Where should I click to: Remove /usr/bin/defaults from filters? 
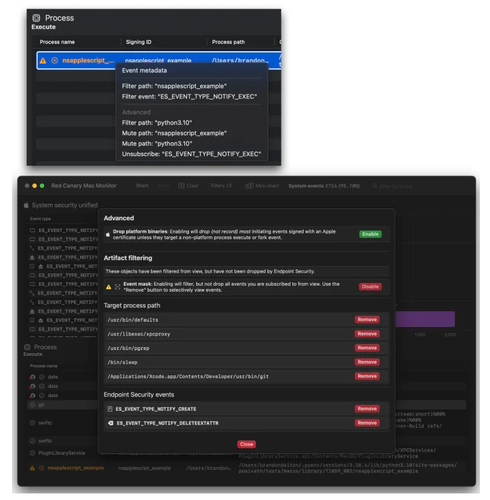[x=367, y=319]
